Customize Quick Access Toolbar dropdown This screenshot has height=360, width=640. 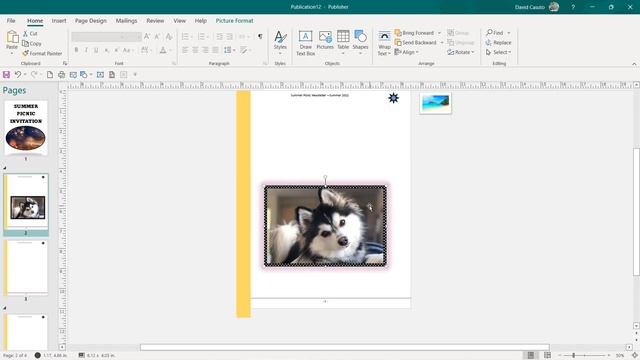click(x=135, y=75)
